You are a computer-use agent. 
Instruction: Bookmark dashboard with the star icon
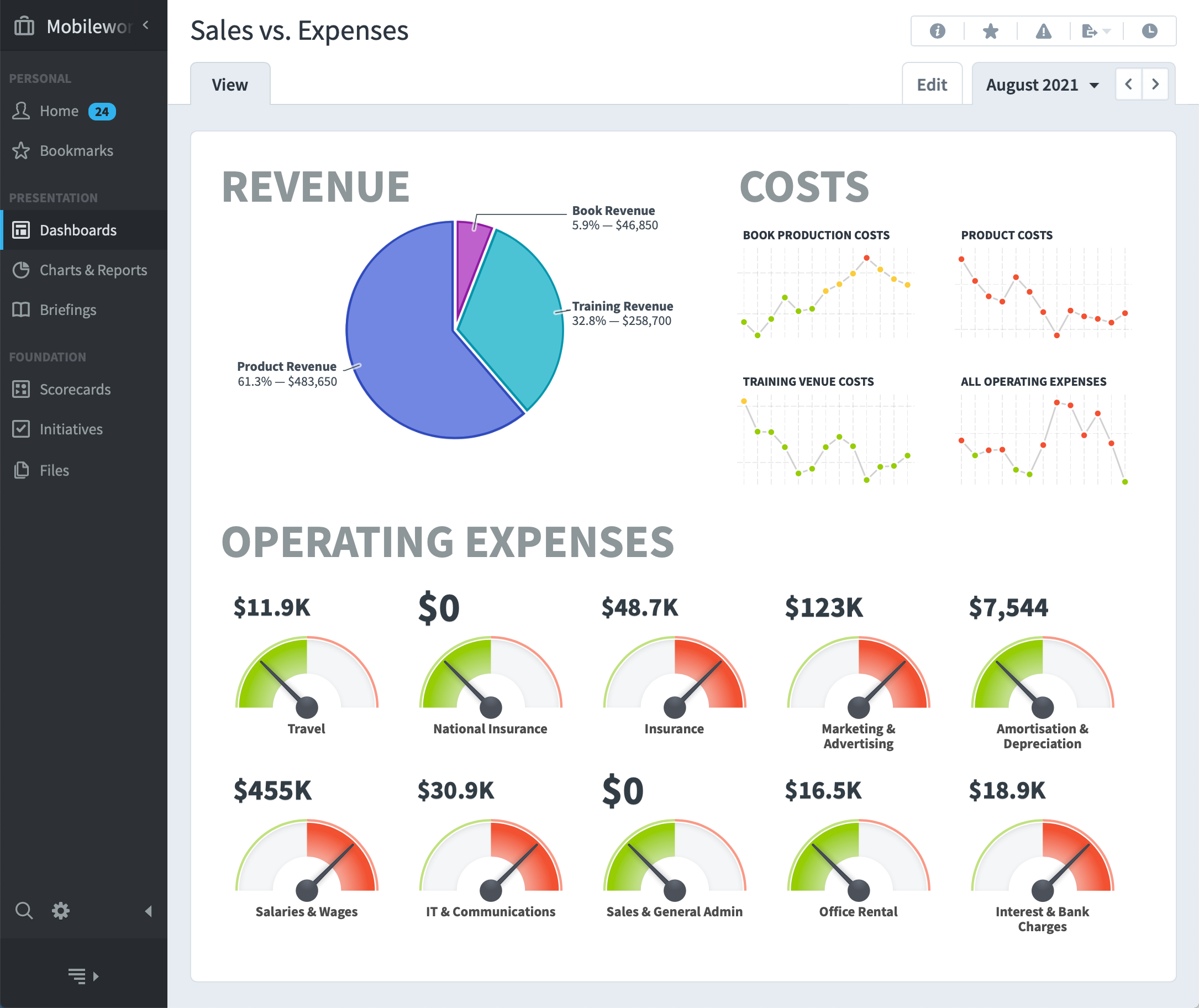(x=991, y=31)
